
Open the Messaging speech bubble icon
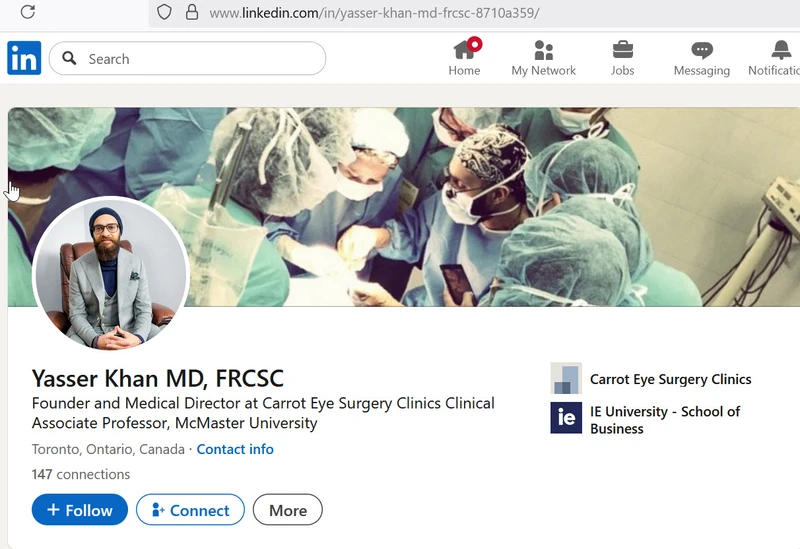[x=702, y=49]
